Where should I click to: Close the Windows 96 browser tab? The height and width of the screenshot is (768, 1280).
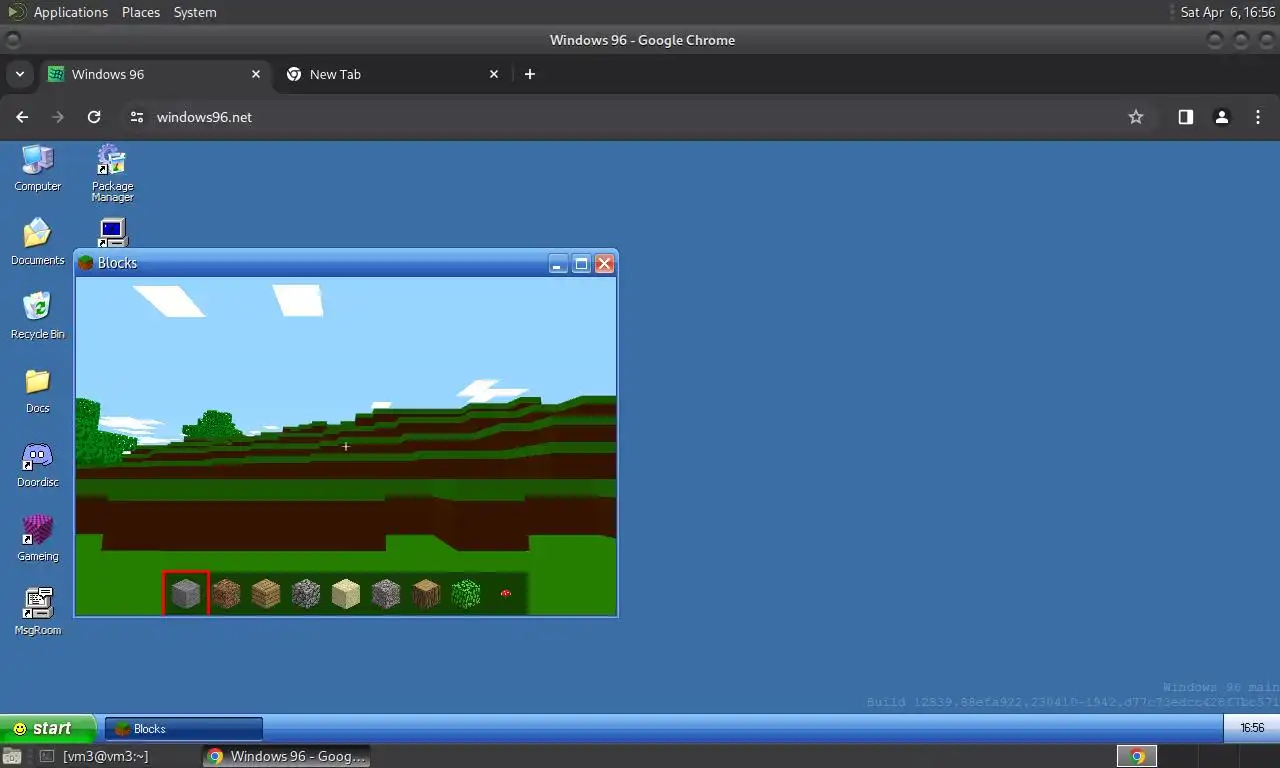click(255, 74)
